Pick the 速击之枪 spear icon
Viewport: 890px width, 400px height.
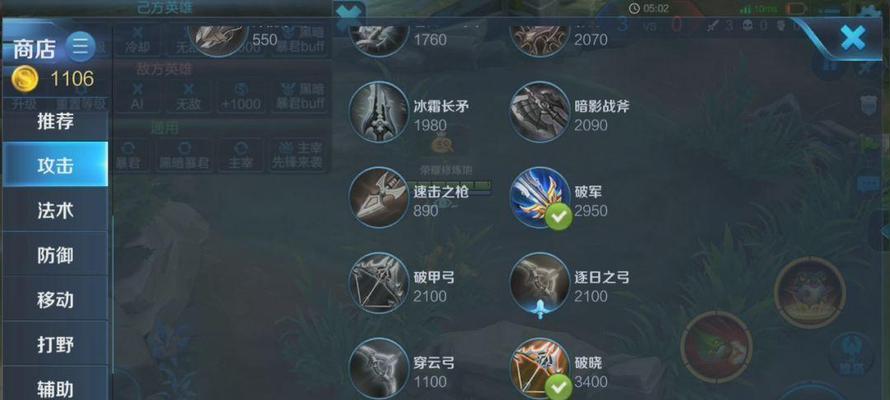(379, 197)
